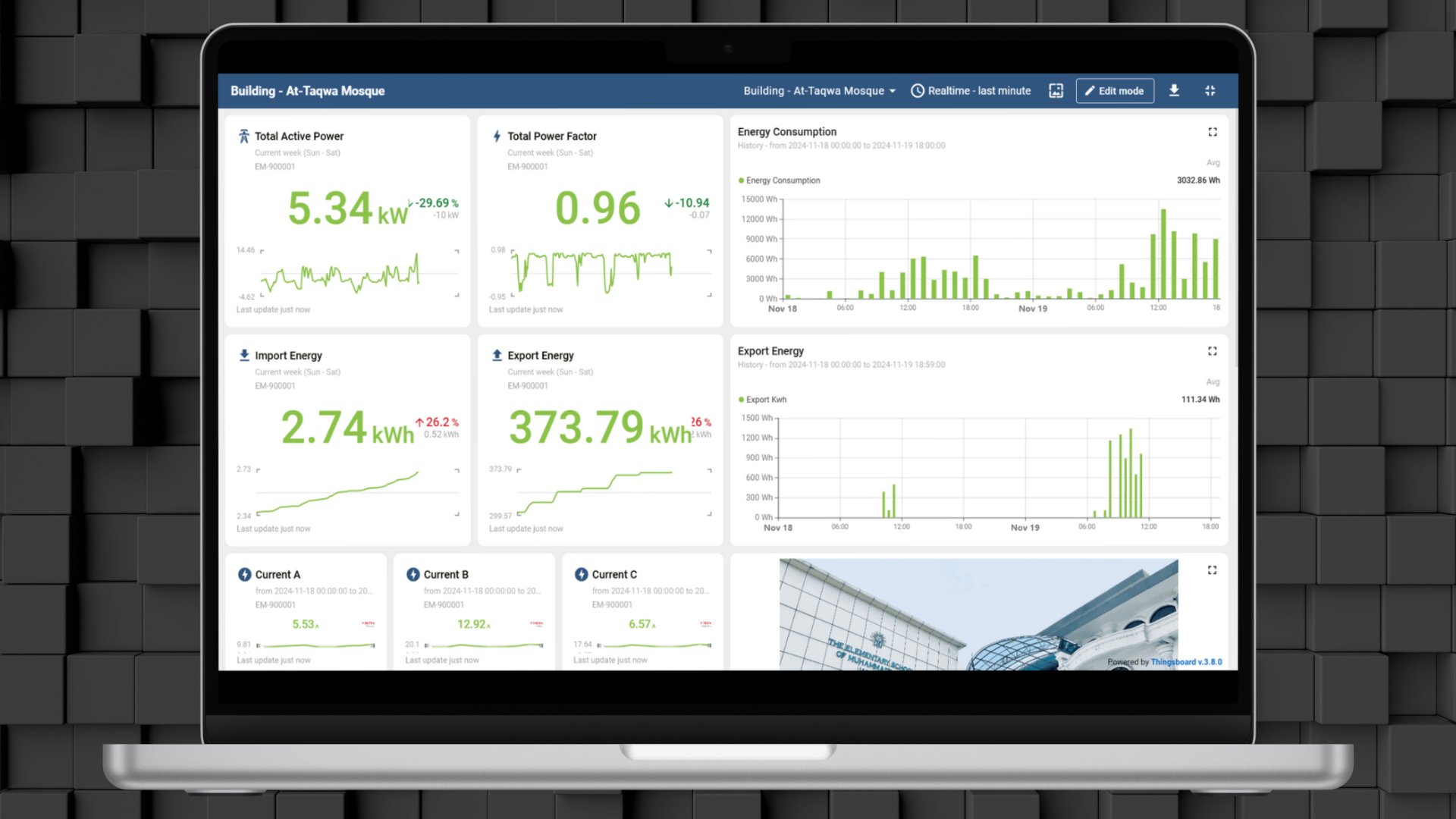The image size is (1456, 819).
Task: Click the 0.96 power factor value
Action: pos(598,209)
